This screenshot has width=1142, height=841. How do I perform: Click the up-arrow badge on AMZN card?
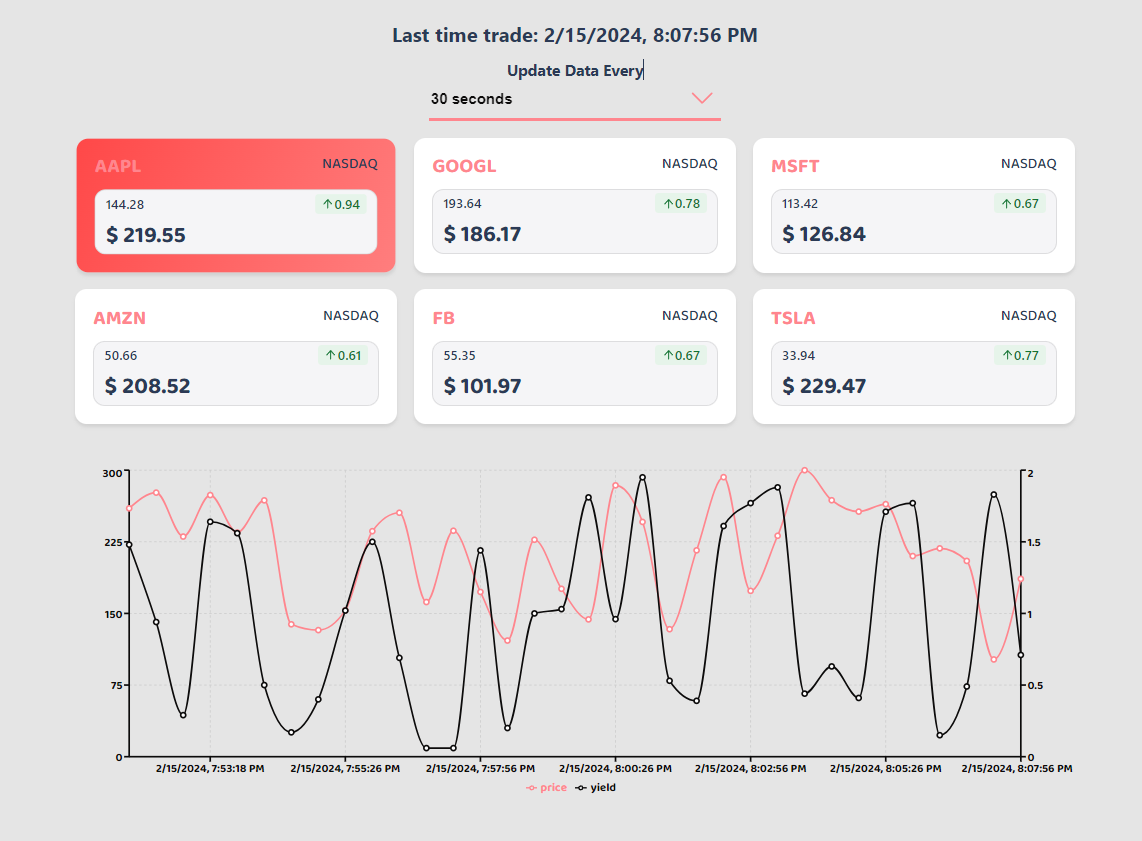pyautogui.click(x=333, y=355)
